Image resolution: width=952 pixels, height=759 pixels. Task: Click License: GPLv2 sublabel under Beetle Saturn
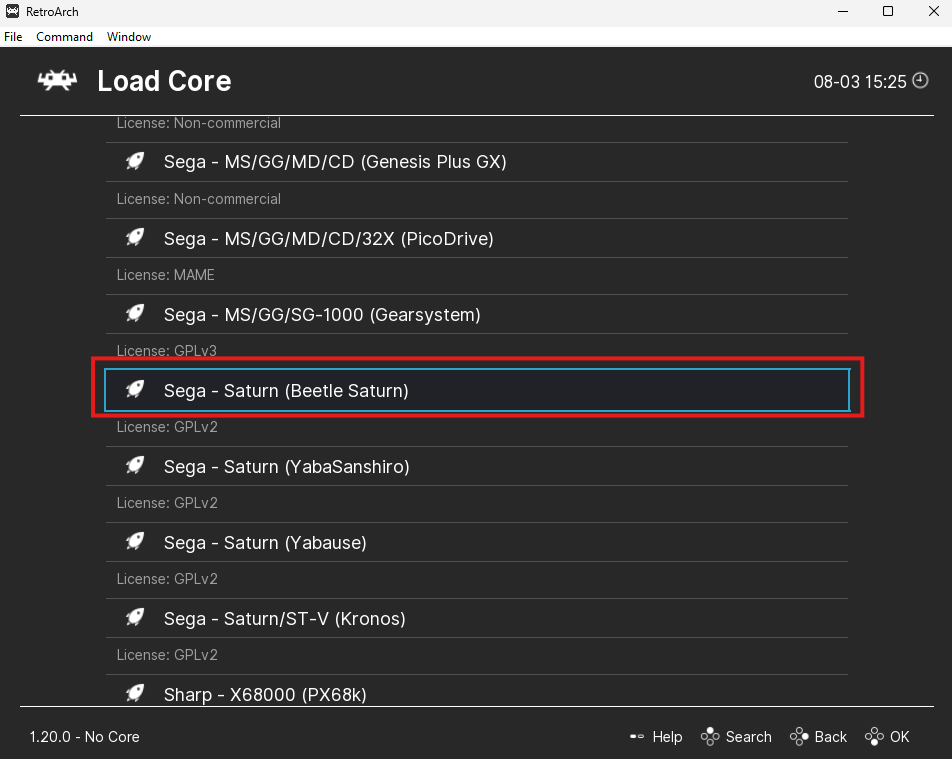(x=167, y=427)
